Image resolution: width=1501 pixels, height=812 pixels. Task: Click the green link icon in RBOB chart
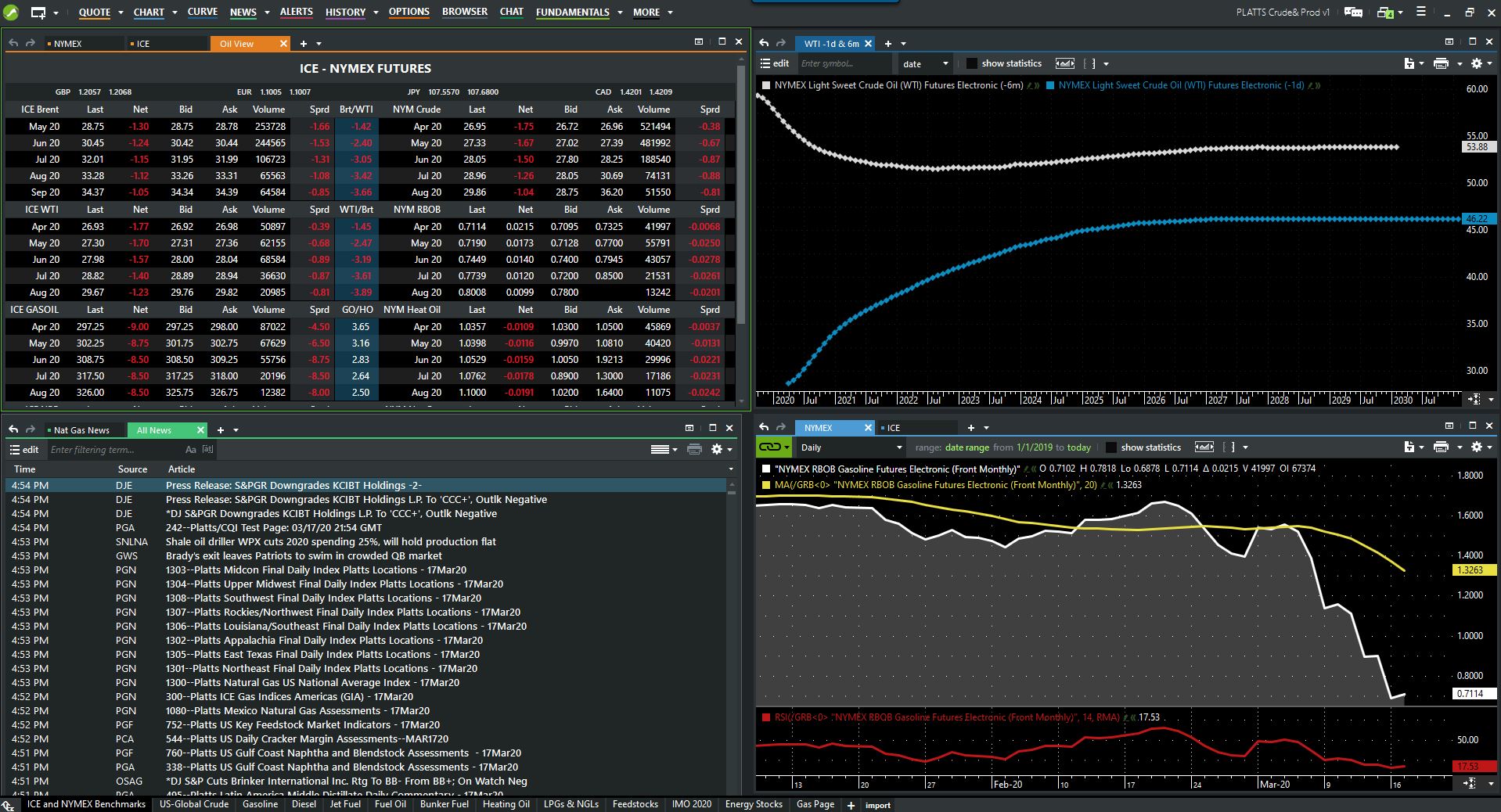tap(771, 447)
